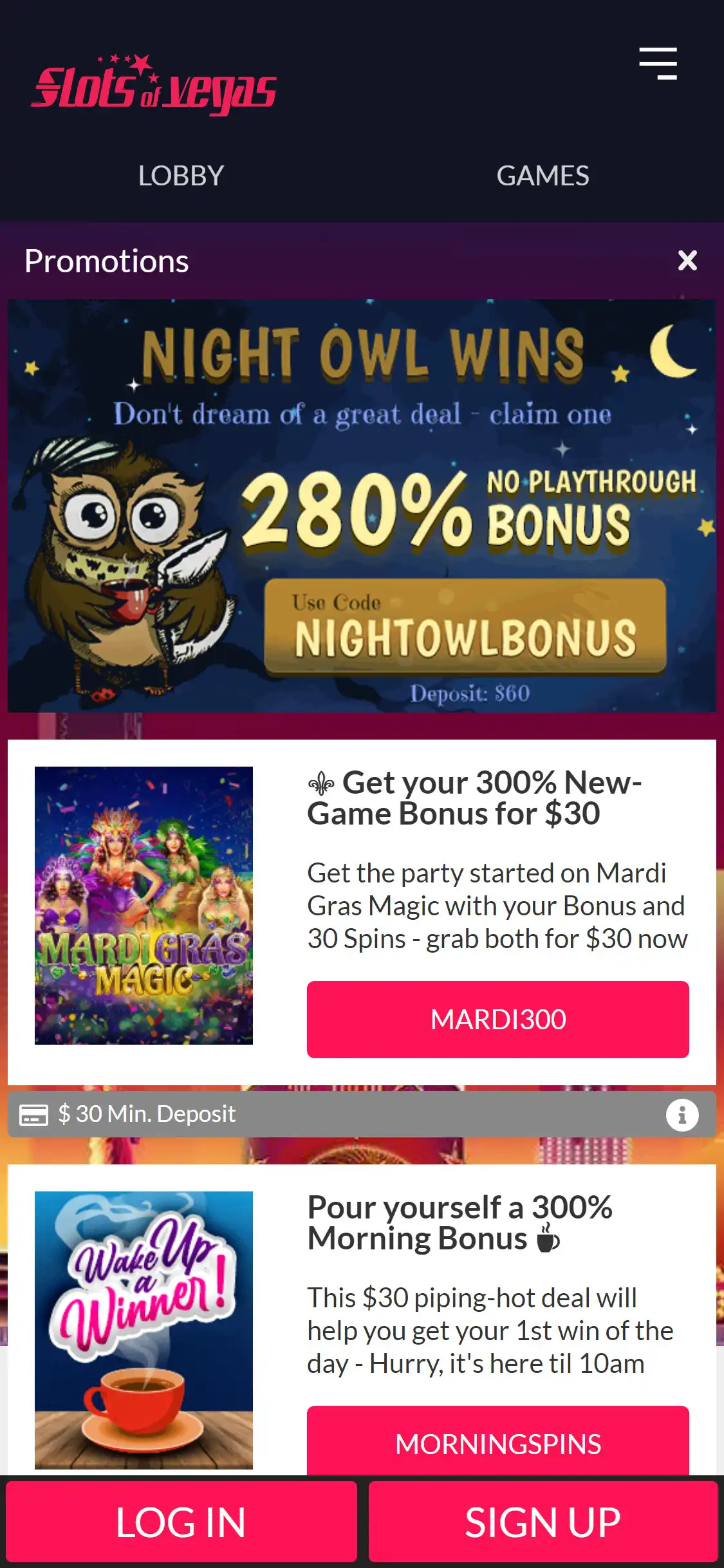Close the Promotions panel
The width and height of the screenshot is (724, 1568).
click(x=687, y=261)
